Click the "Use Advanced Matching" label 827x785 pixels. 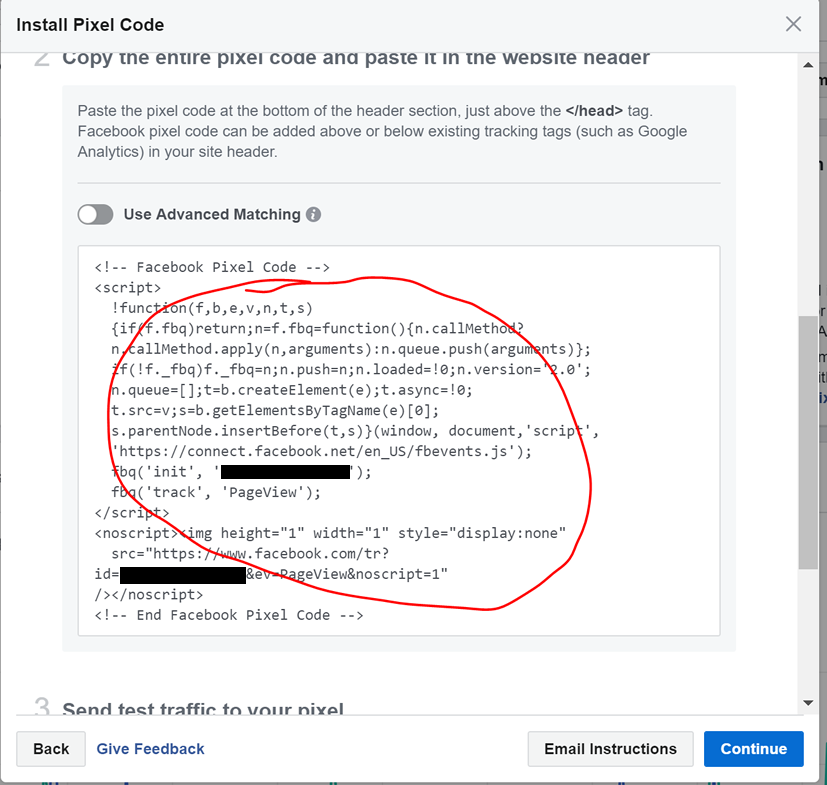tap(212, 215)
